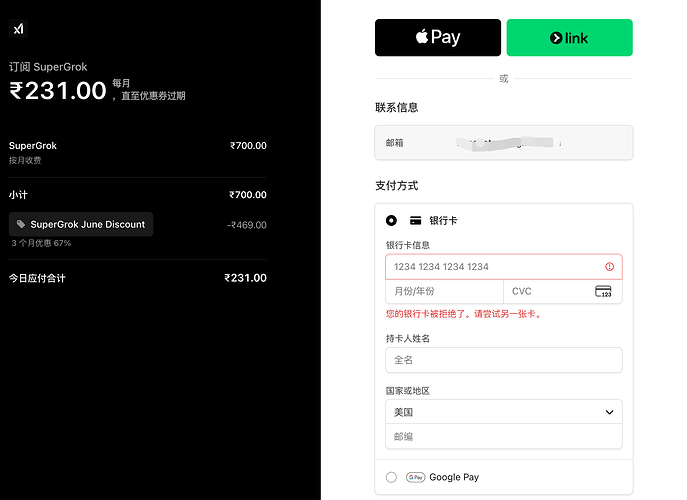Click the 按月收费 billing label
The width and height of the screenshot is (687, 500).
tap(25, 160)
